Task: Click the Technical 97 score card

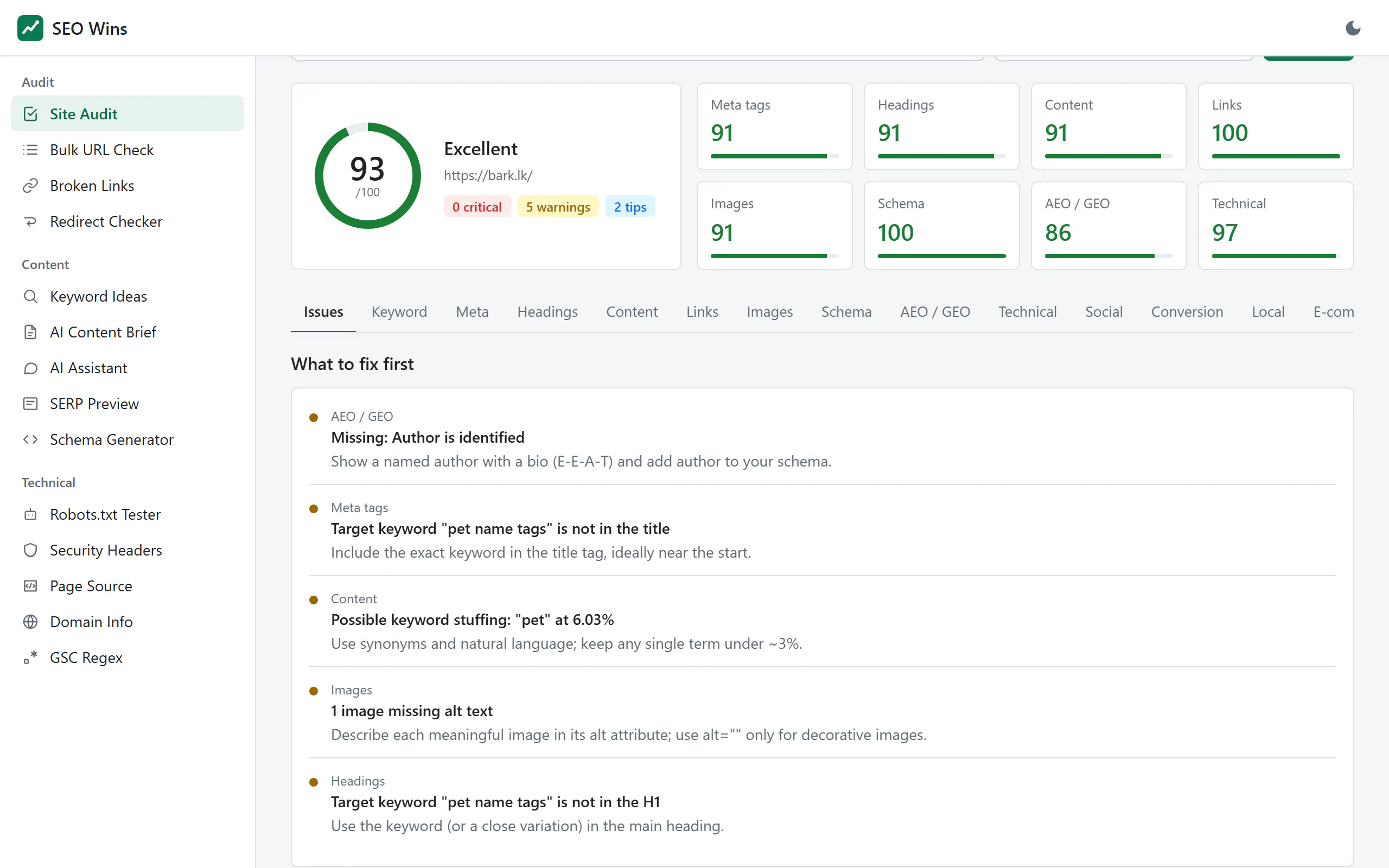Action: (x=1276, y=226)
